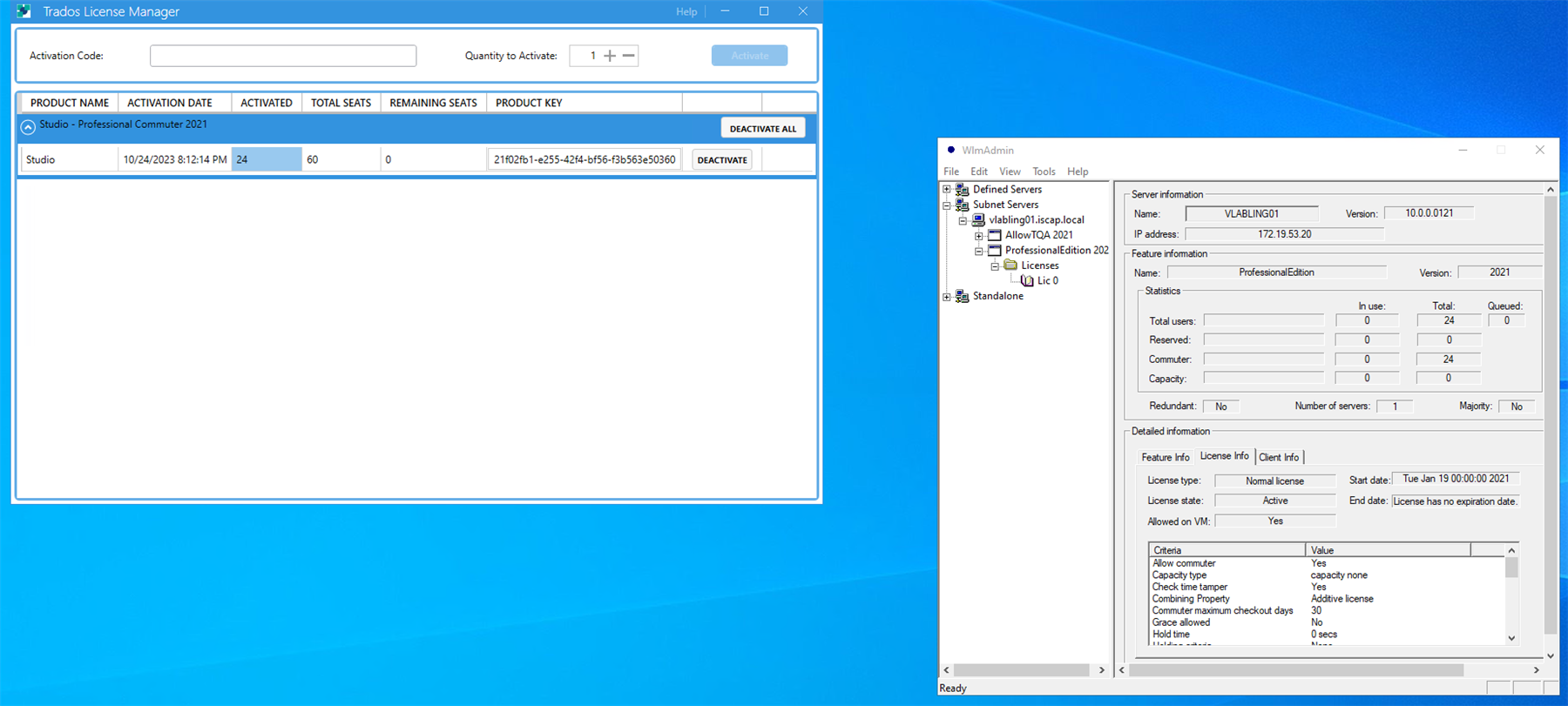
Task: Click the 'Ready' status bar text
Action: 953,689
